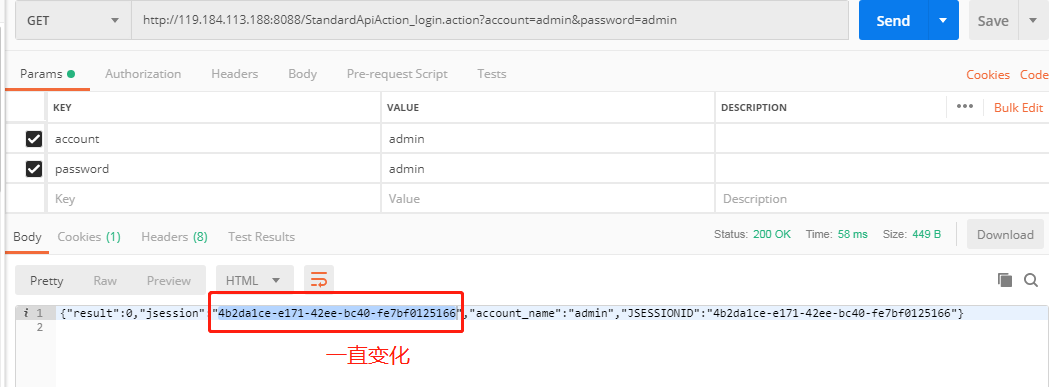Viewport: 1049px width, 387px height.
Task: Open the Tests tab
Action: tap(492, 74)
